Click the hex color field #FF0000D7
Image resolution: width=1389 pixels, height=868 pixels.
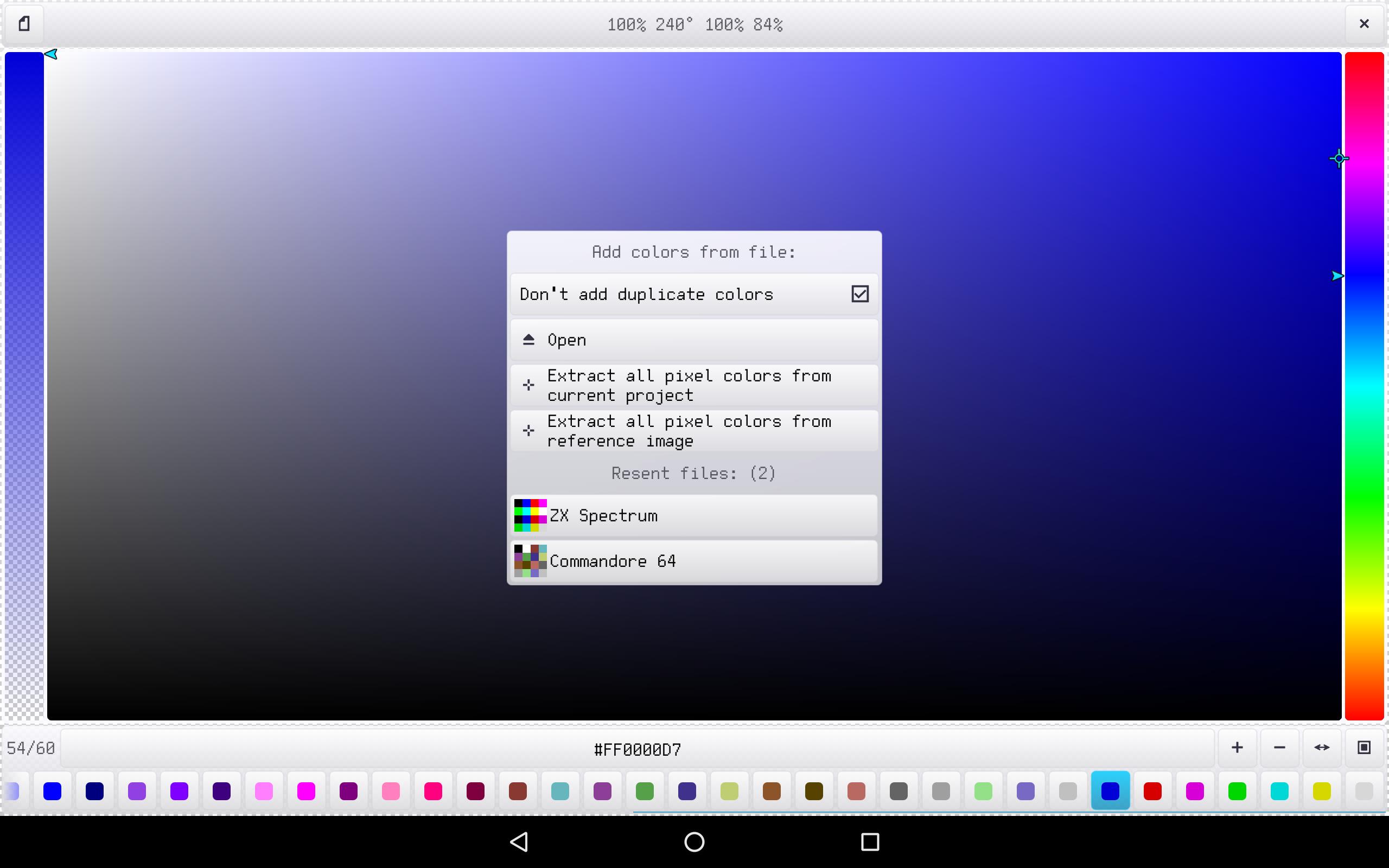[x=638, y=749]
